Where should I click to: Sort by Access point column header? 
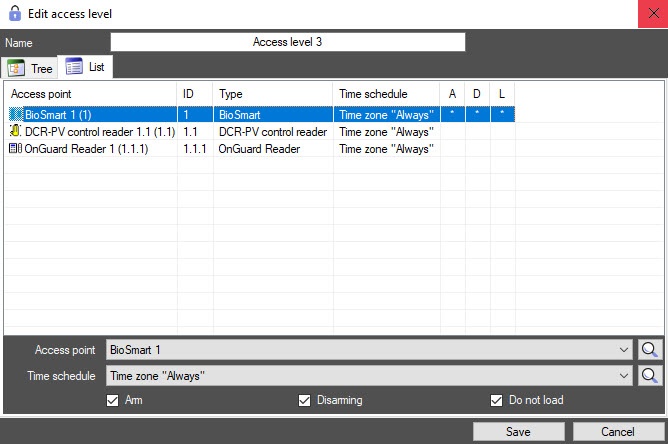pos(91,94)
